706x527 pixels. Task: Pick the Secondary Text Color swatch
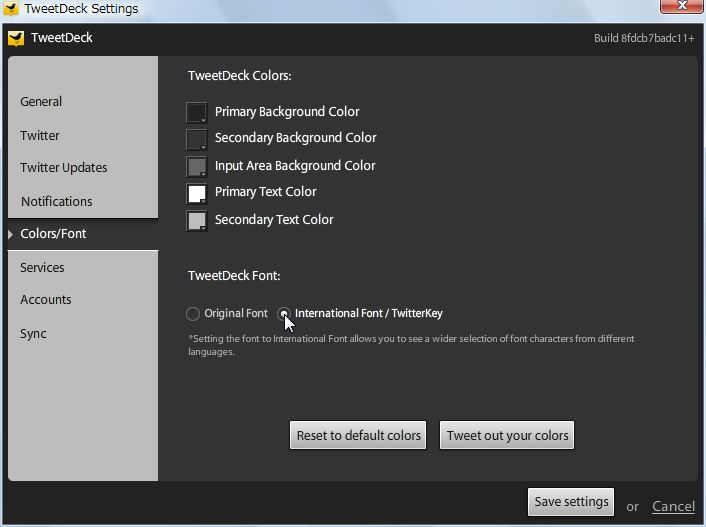coord(197,221)
